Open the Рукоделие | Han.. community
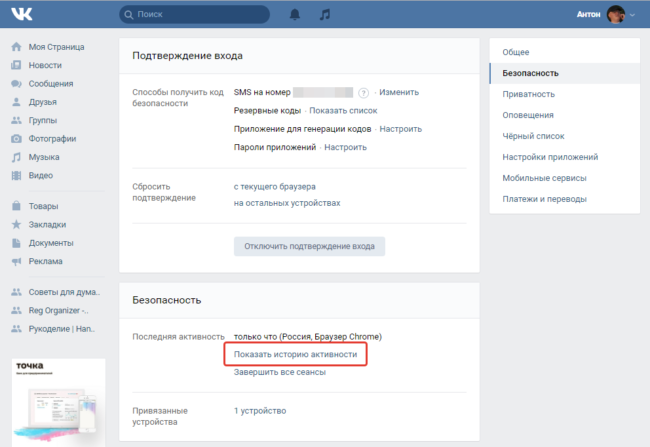The height and width of the screenshot is (447, 650). pos(62,329)
